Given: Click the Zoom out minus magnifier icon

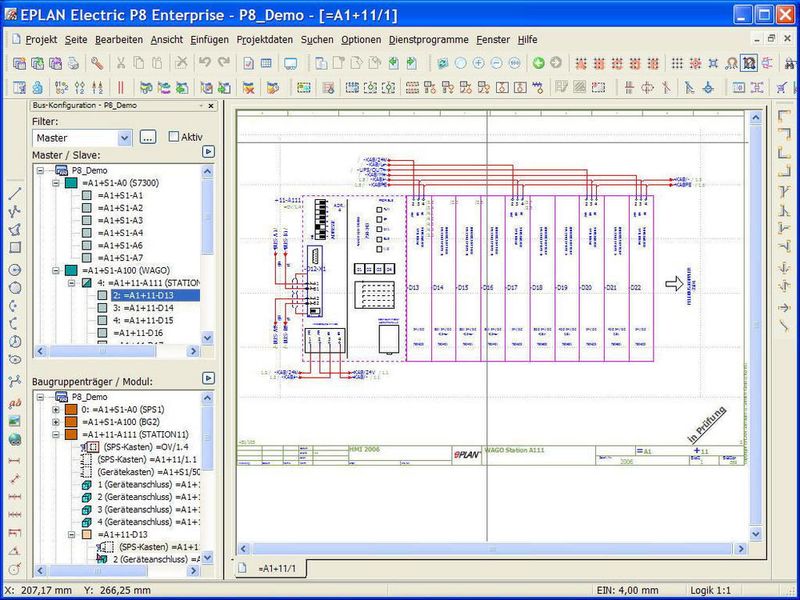Looking at the screenshot, I should (x=496, y=63).
